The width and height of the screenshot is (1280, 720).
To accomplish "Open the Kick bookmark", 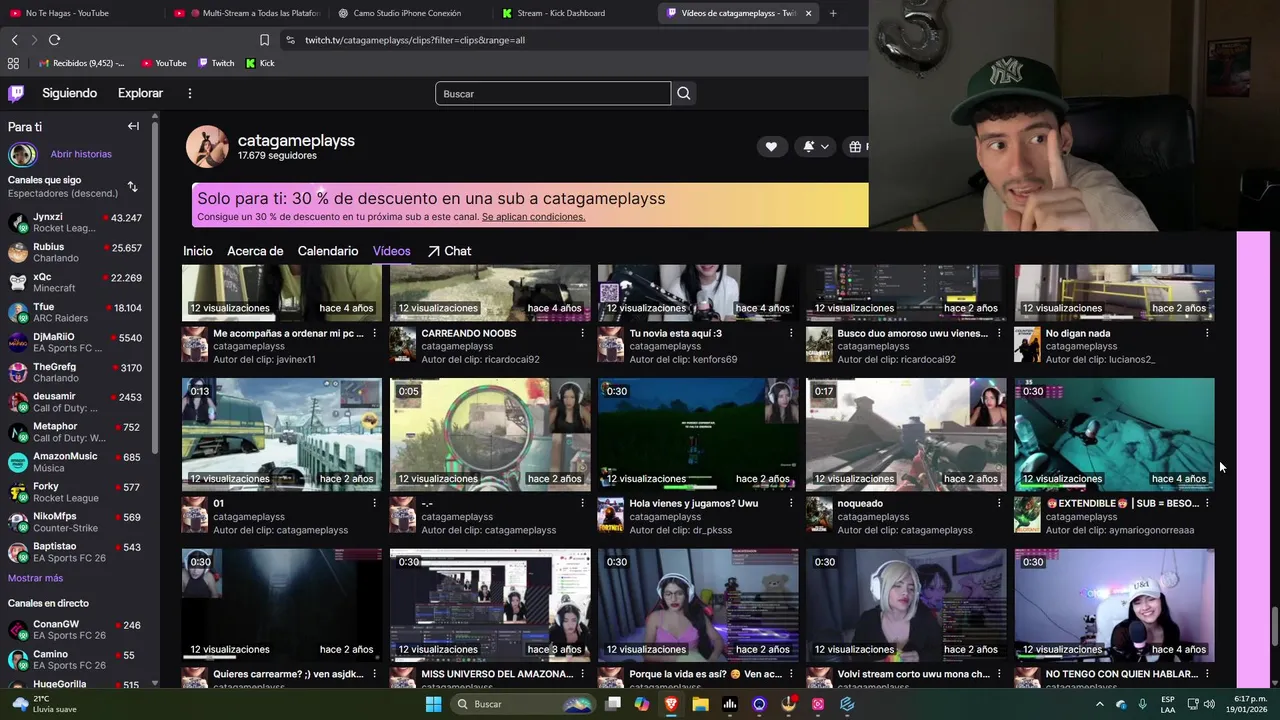I will [260, 63].
